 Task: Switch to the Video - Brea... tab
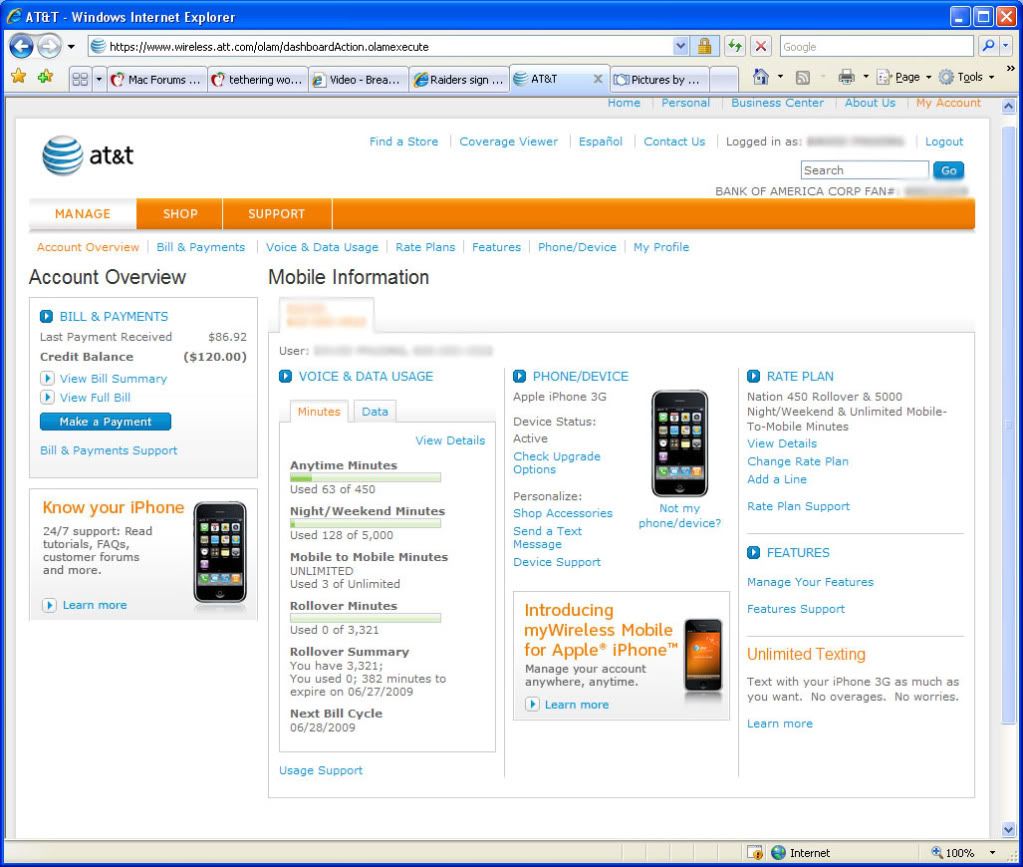(358, 80)
